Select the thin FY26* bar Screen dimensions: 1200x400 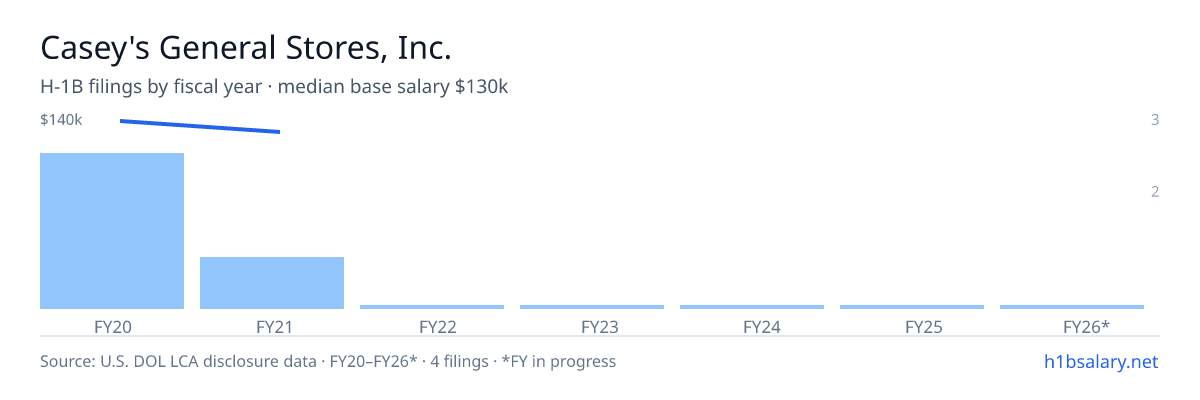[x=1072, y=307]
